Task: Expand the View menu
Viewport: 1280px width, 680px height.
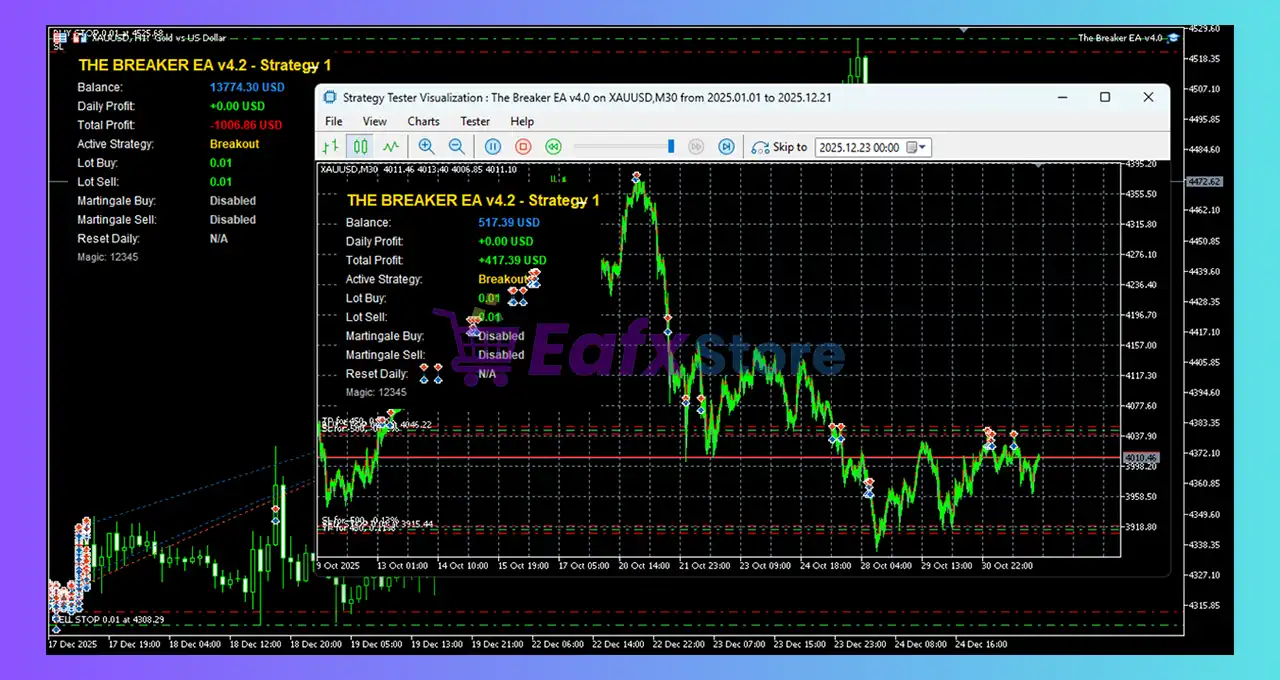Action: 375,121
